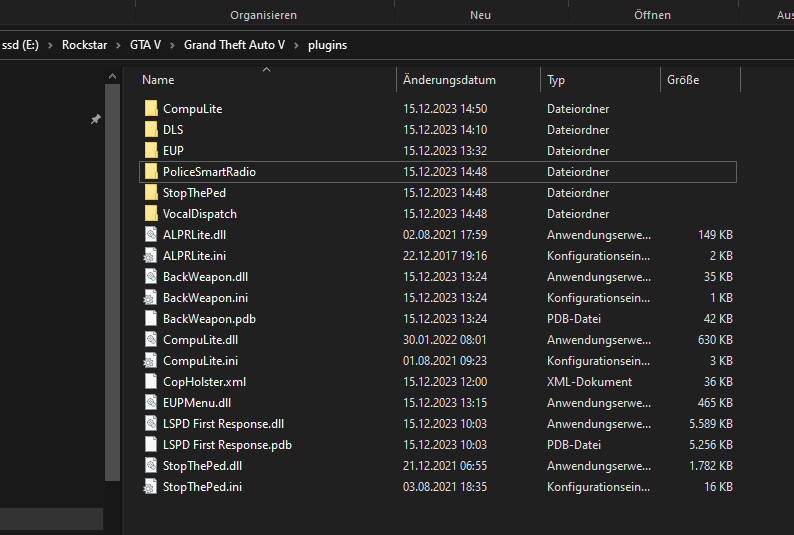The width and height of the screenshot is (794, 535).
Task: Click the ALPRLite.dll file icon
Action: [151, 234]
